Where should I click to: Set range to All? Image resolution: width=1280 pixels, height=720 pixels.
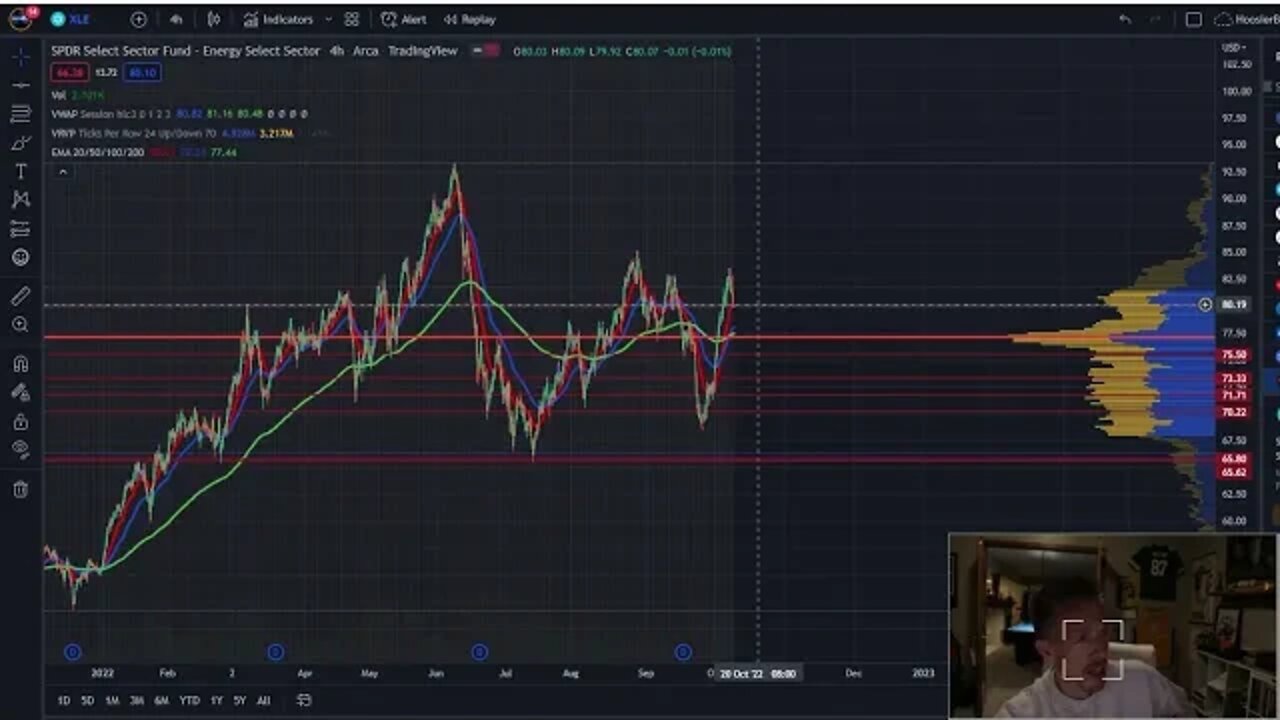(263, 700)
